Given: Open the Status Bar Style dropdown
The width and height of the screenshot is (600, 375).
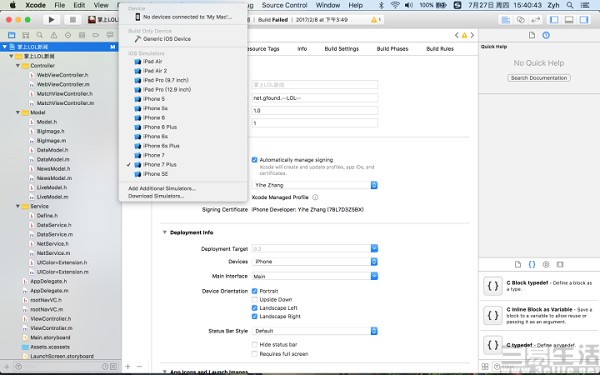Looking at the screenshot, I should pos(315,331).
